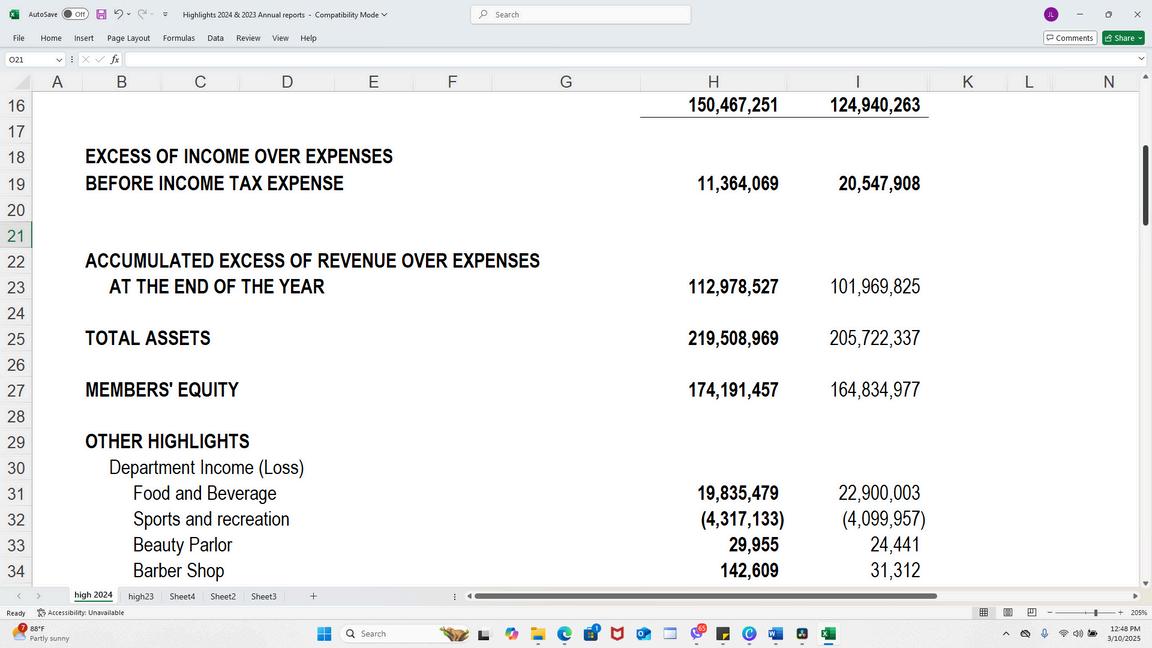This screenshot has height=648, width=1152.
Task: Switch to the Insert ribbon tab
Action: tap(84, 38)
